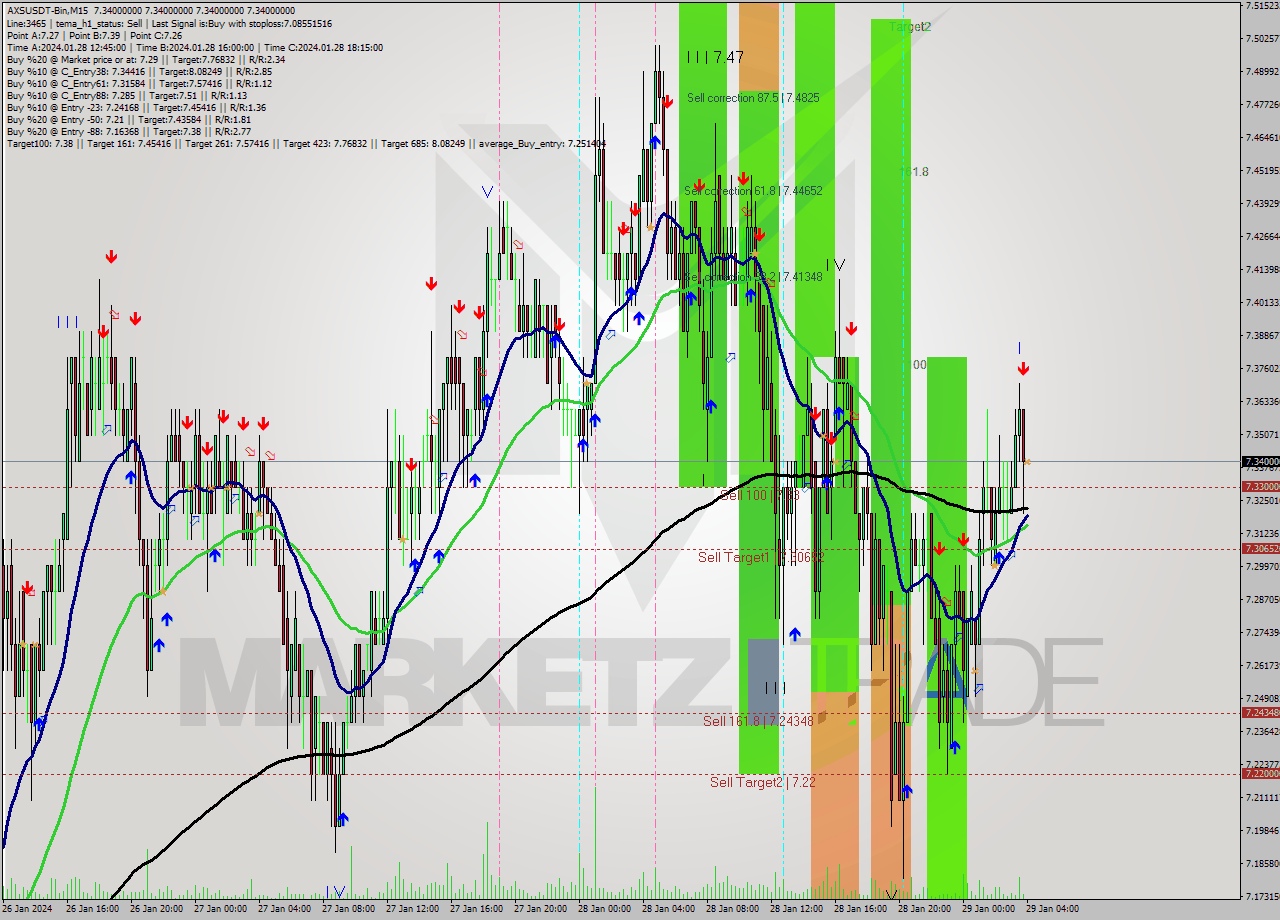
Task: Click the 'Buy %10 @ Entry -23' line
Action: click(x=136, y=107)
